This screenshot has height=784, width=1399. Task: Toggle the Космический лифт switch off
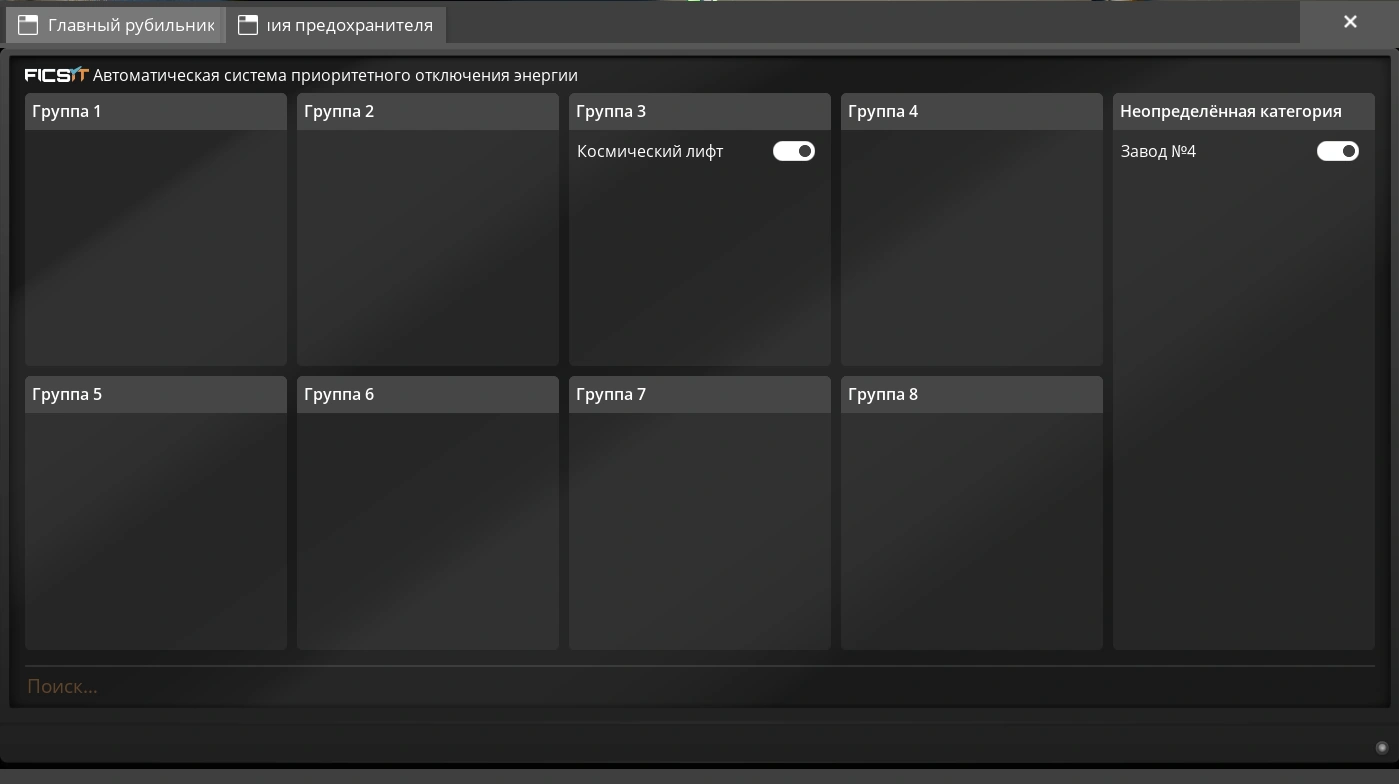click(794, 151)
